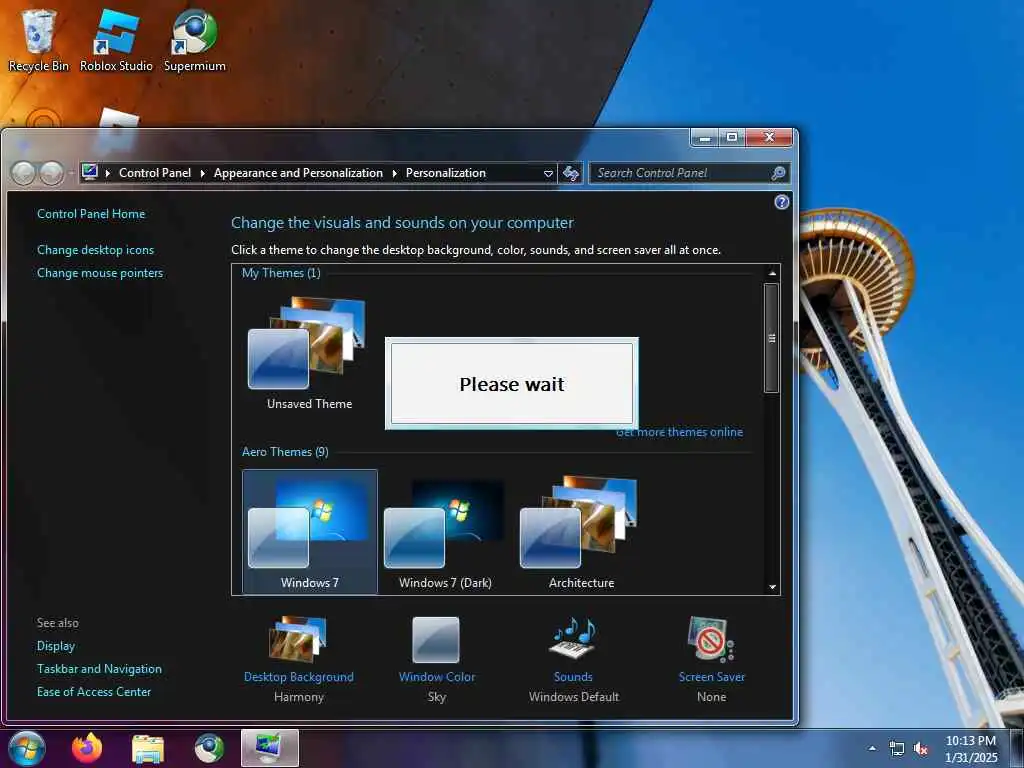
Task: Open the Recycle Bin desktop icon
Action: click(x=39, y=40)
